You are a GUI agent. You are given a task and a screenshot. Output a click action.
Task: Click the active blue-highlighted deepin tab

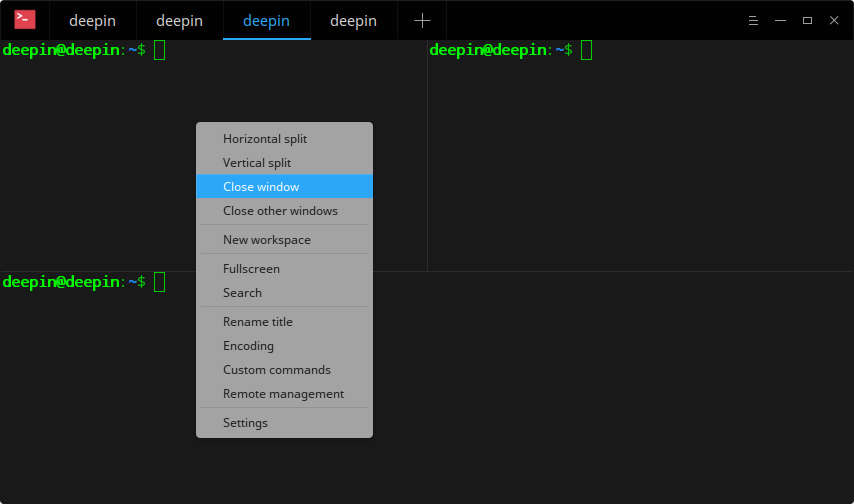(x=266, y=20)
